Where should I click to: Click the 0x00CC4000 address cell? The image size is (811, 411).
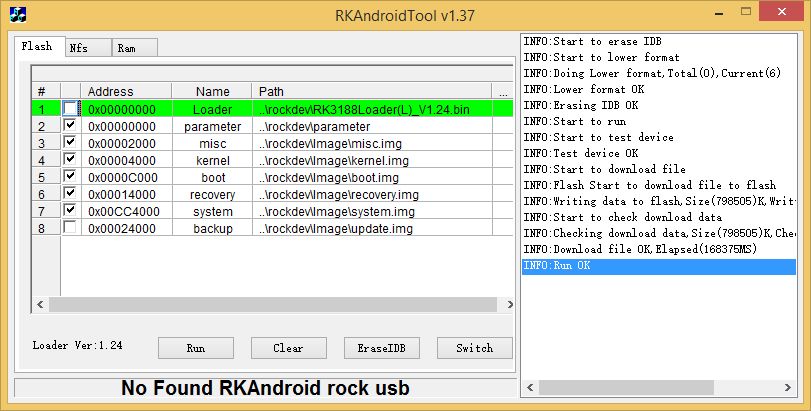pyautogui.click(x=126, y=211)
